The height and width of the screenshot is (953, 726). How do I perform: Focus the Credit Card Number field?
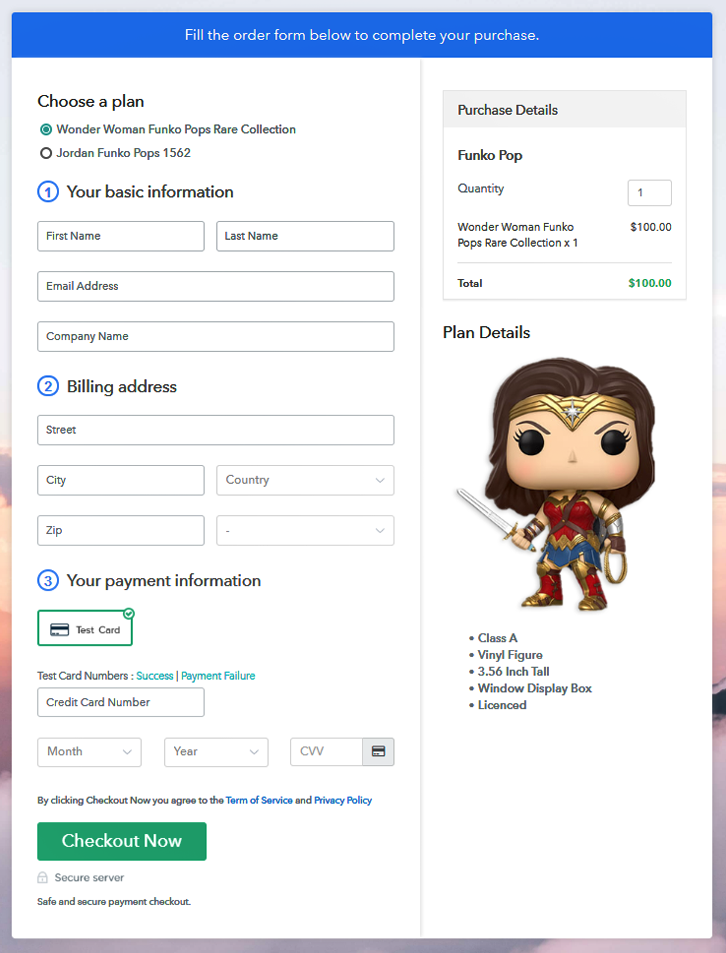(x=121, y=702)
